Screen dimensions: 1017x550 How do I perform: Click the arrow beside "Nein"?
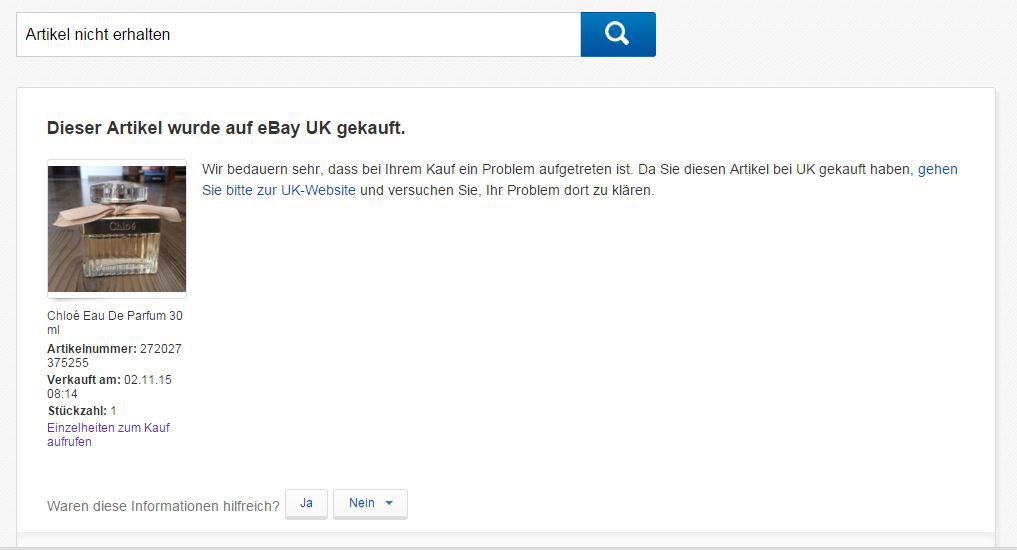tap(389, 503)
